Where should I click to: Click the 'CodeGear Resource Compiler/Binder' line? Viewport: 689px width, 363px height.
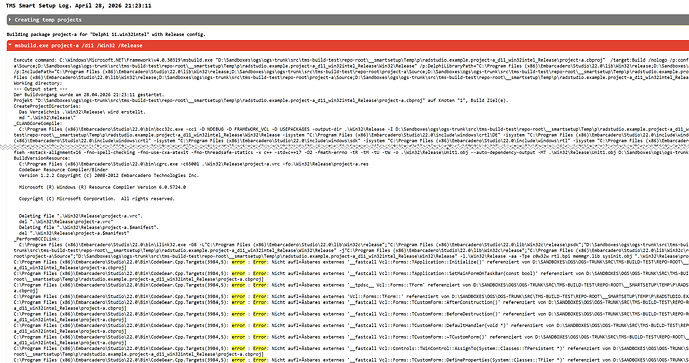click(63, 169)
